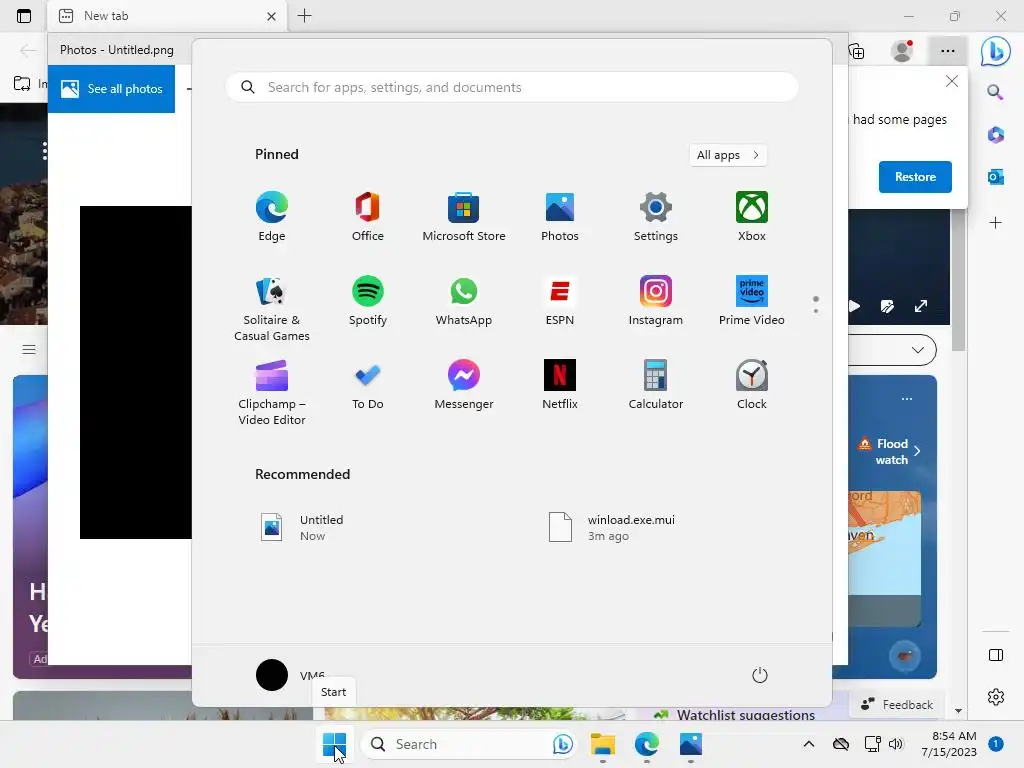Viewport: 1024px width, 768px height.
Task: Open Messenger pinned app
Action: (464, 385)
